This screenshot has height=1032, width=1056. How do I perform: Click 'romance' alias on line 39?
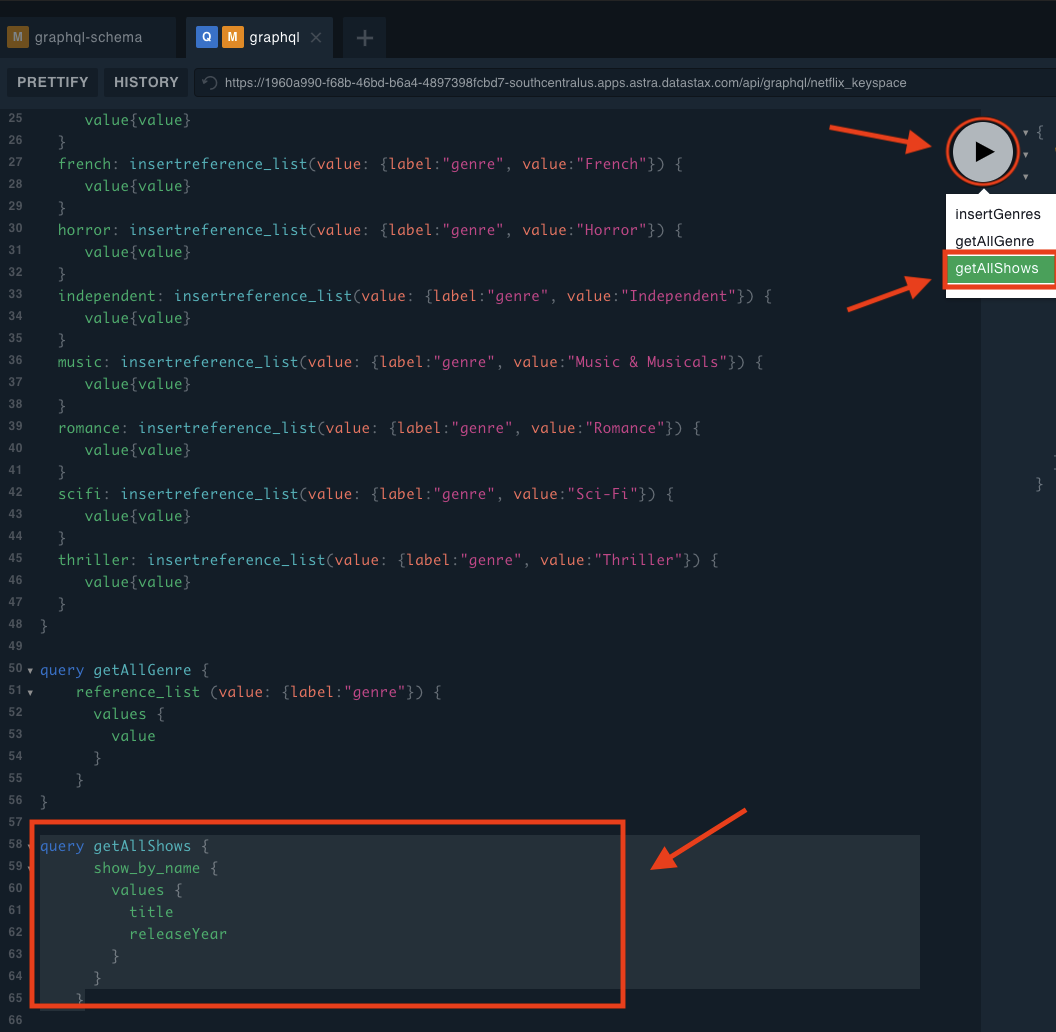tap(88, 428)
